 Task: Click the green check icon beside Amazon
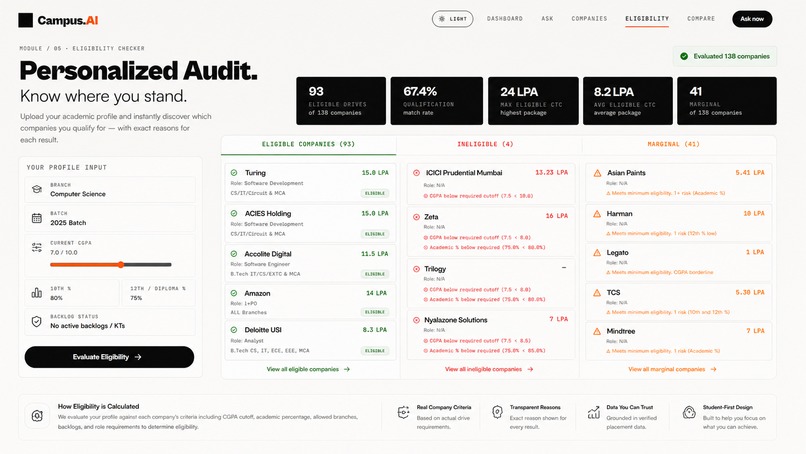(234, 293)
